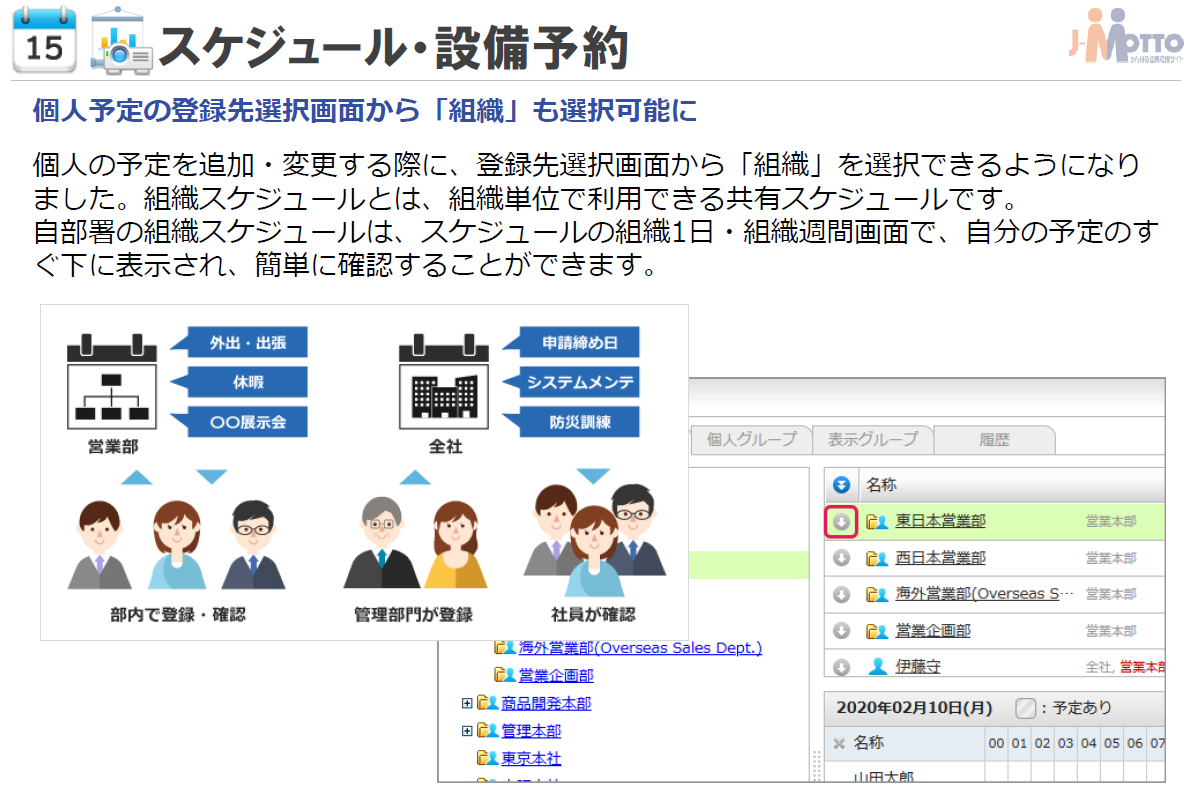This screenshot has height=798, width=1194.
Task: Click the add arrow beside 西日本営業部
Action: coord(841,558)
